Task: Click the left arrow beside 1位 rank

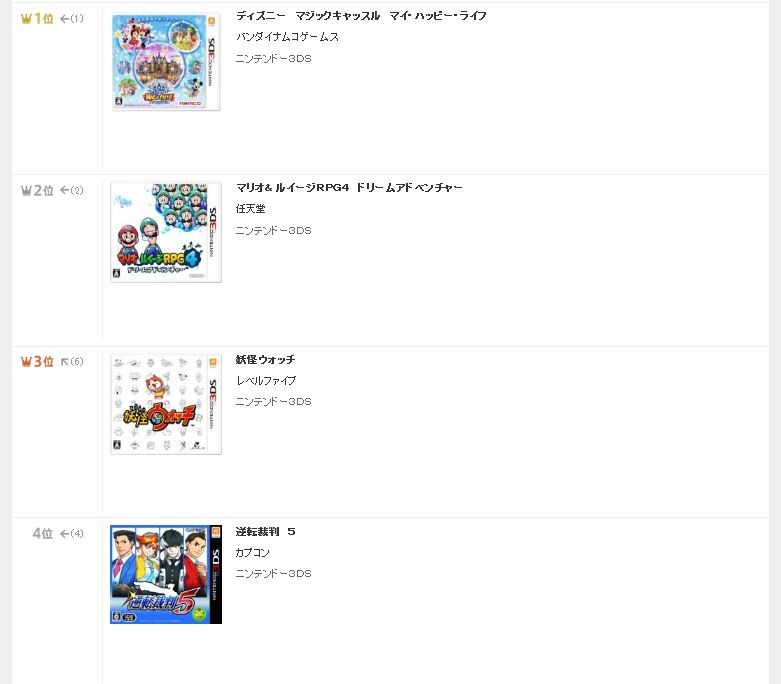Action: click(64, 19)
